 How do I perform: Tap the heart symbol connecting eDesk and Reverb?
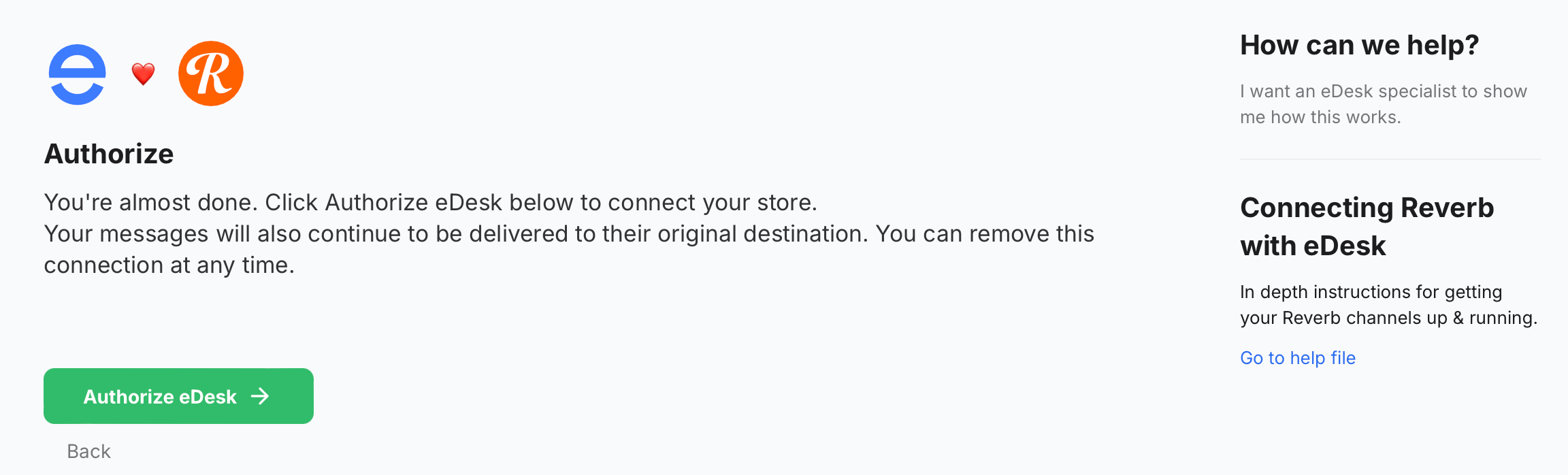click(x=142, y=73)
